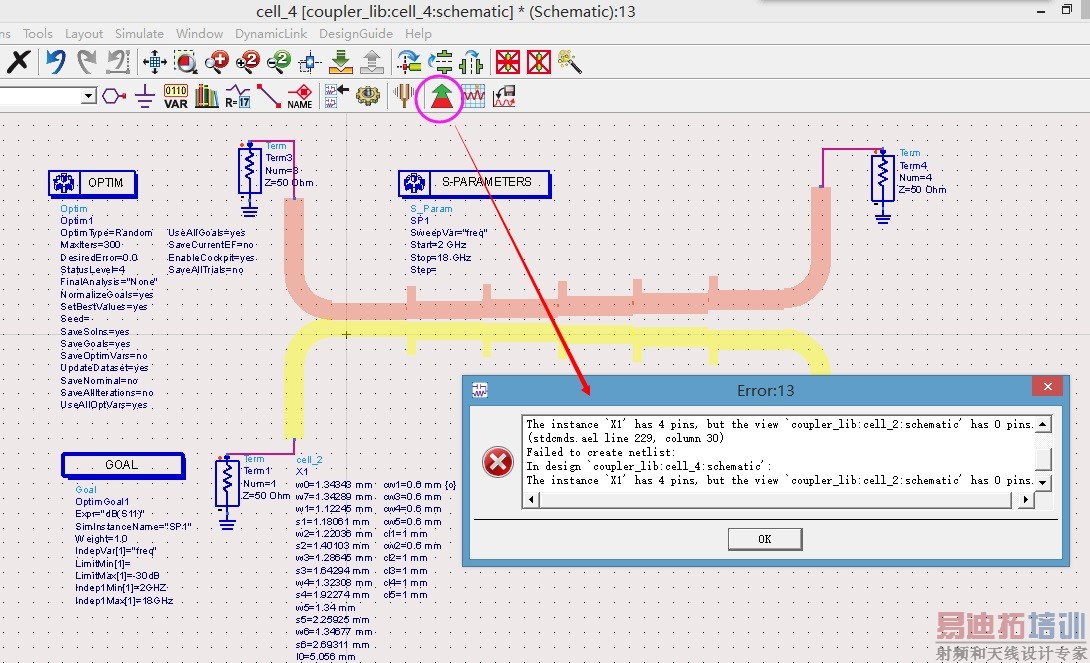Click the 'LimitMax[1]=-30dB' goal text
The image size is (1090, 663).
click(117, 575)
